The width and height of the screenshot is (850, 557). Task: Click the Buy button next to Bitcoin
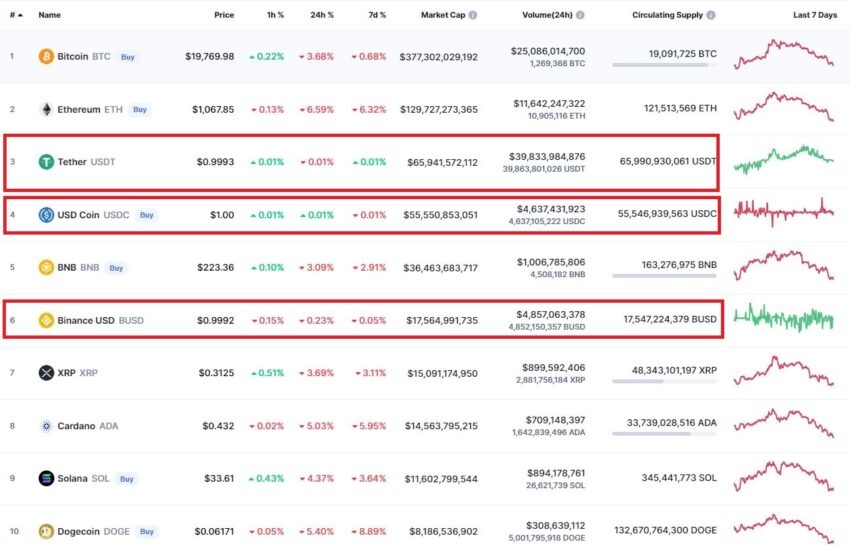[127, 57]
